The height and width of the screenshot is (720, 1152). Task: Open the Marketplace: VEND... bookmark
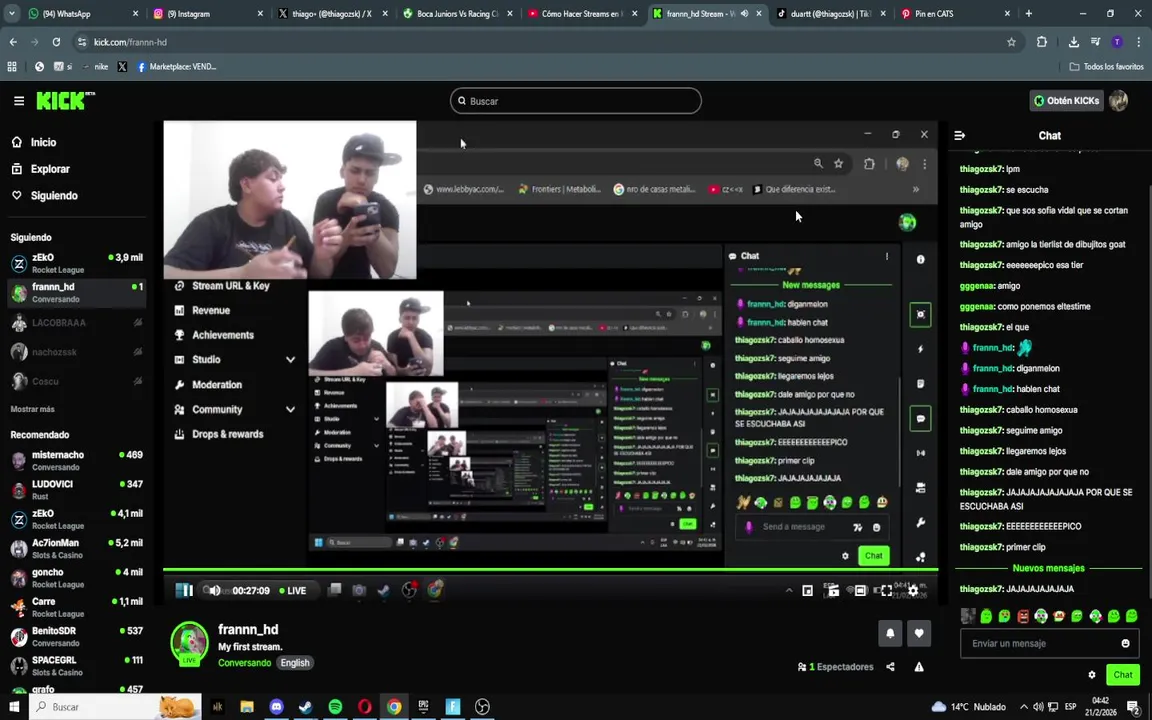coord(176,66)
